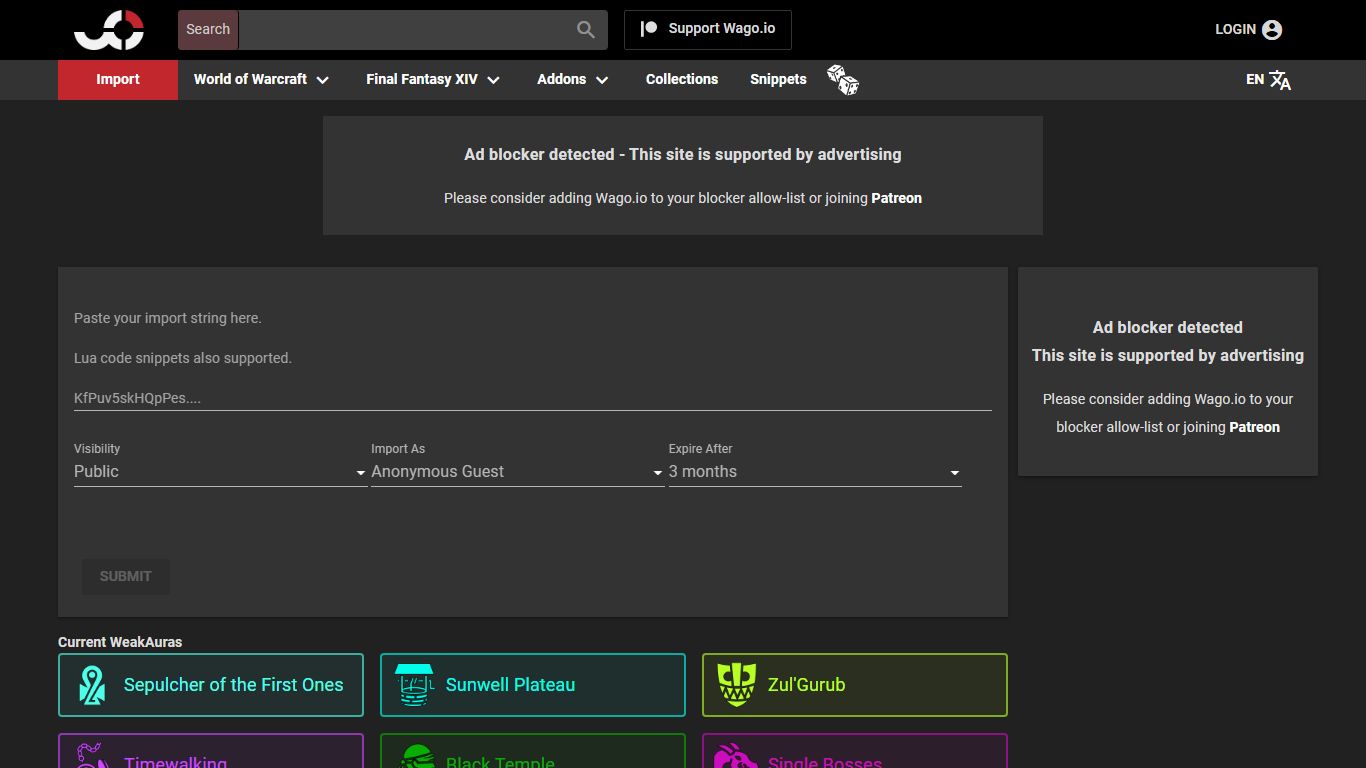
Task: Go to Collections
Action: click(682, 80)
